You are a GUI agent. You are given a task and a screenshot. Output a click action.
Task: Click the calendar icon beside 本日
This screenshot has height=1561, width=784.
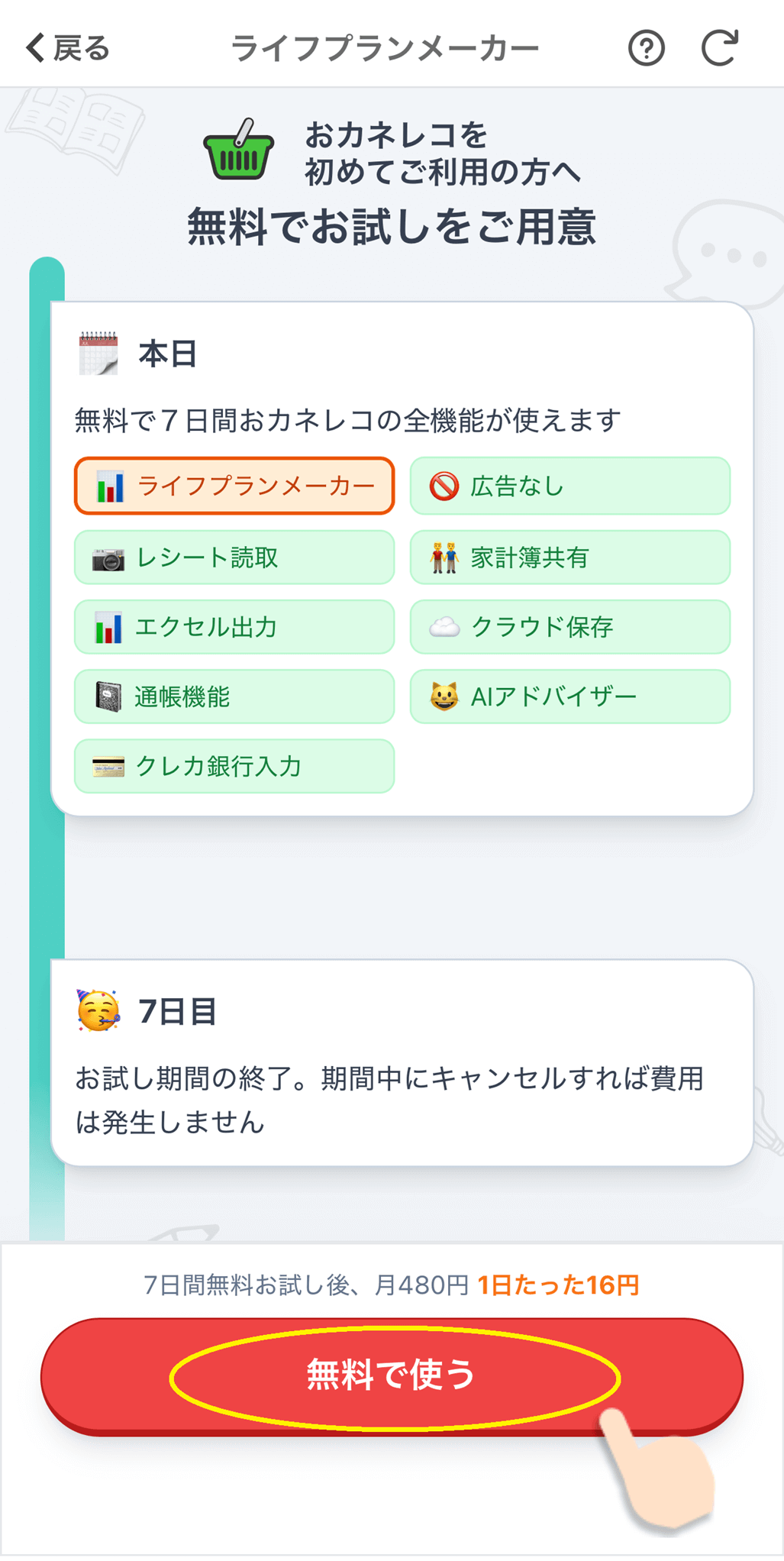(x=98, y=354)
